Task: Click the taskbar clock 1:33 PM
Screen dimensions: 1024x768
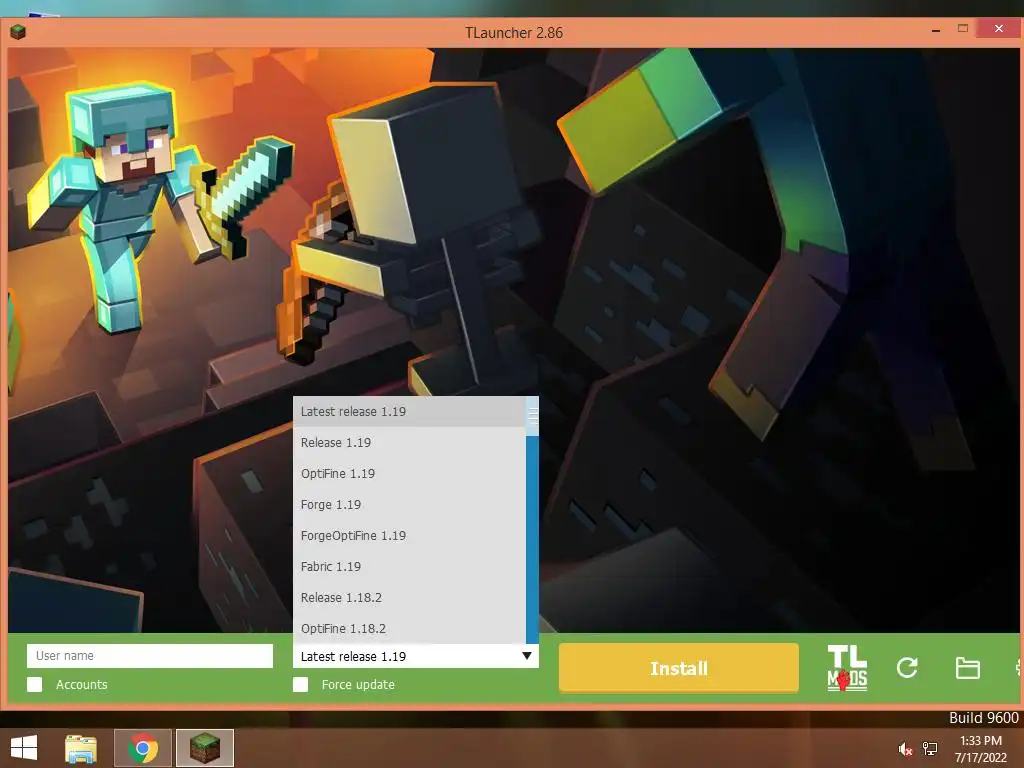Action: tap(980, 741)
